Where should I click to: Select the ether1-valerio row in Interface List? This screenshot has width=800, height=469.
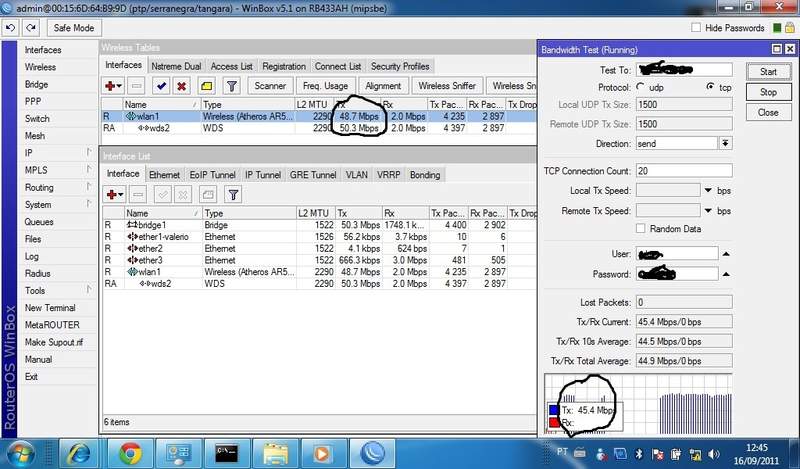pyautogui.click(x=319, y=237)
